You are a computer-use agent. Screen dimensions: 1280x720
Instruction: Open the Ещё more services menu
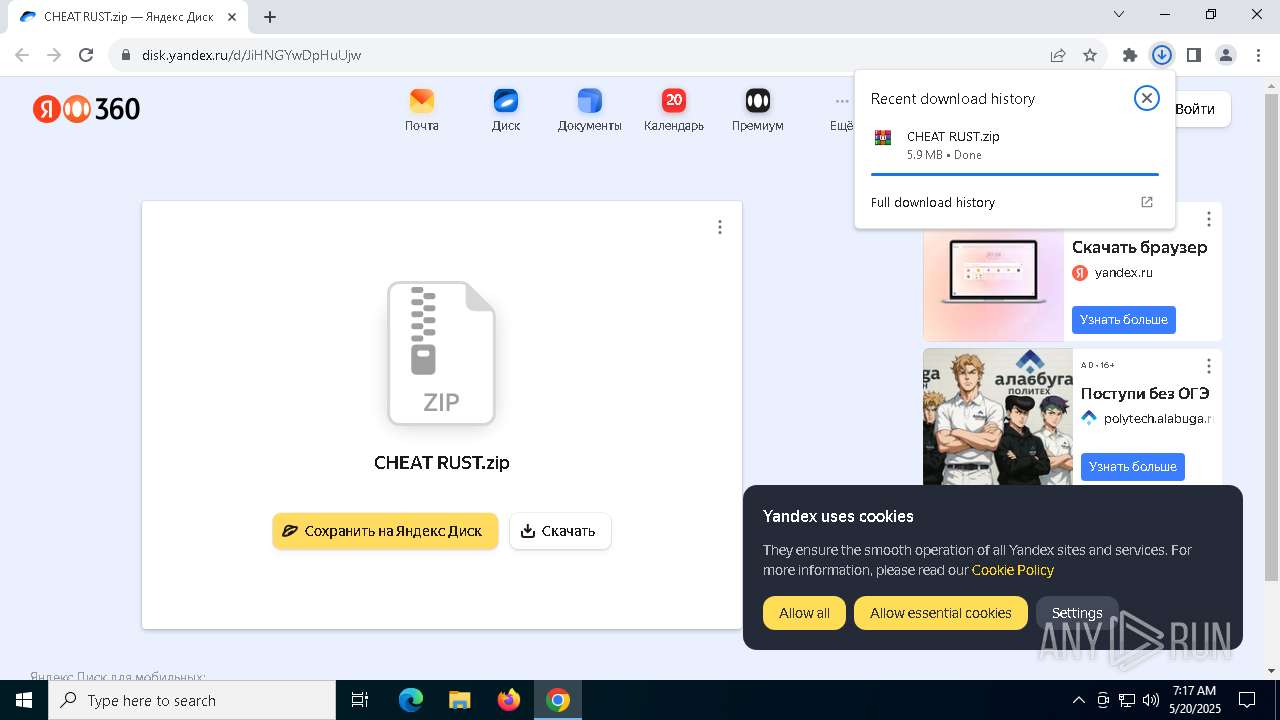click(x=841, y=110)
